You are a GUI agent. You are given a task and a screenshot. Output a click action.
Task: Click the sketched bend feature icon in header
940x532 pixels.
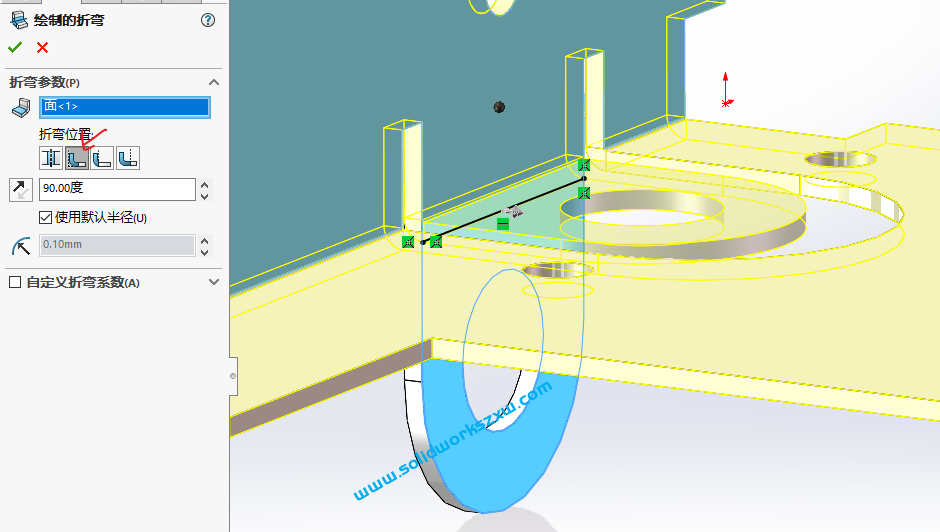click(x=19, y=20)
